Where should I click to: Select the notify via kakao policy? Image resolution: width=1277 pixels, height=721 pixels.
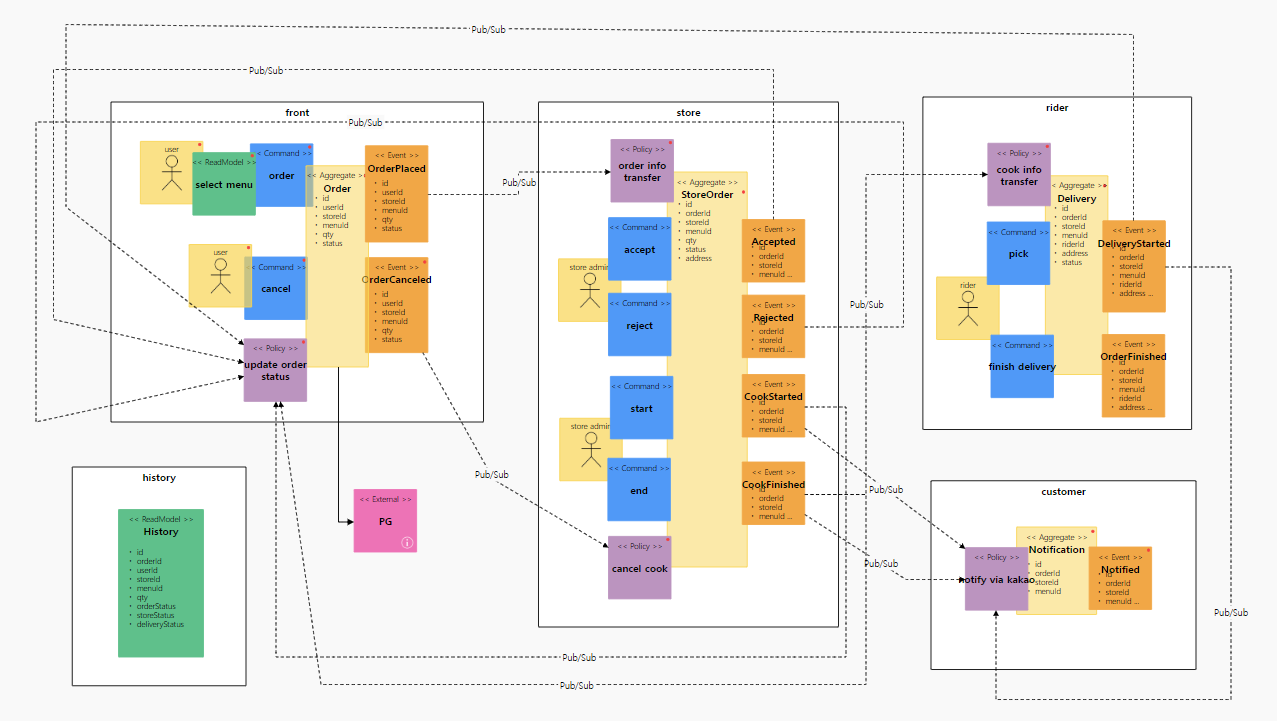997,579
